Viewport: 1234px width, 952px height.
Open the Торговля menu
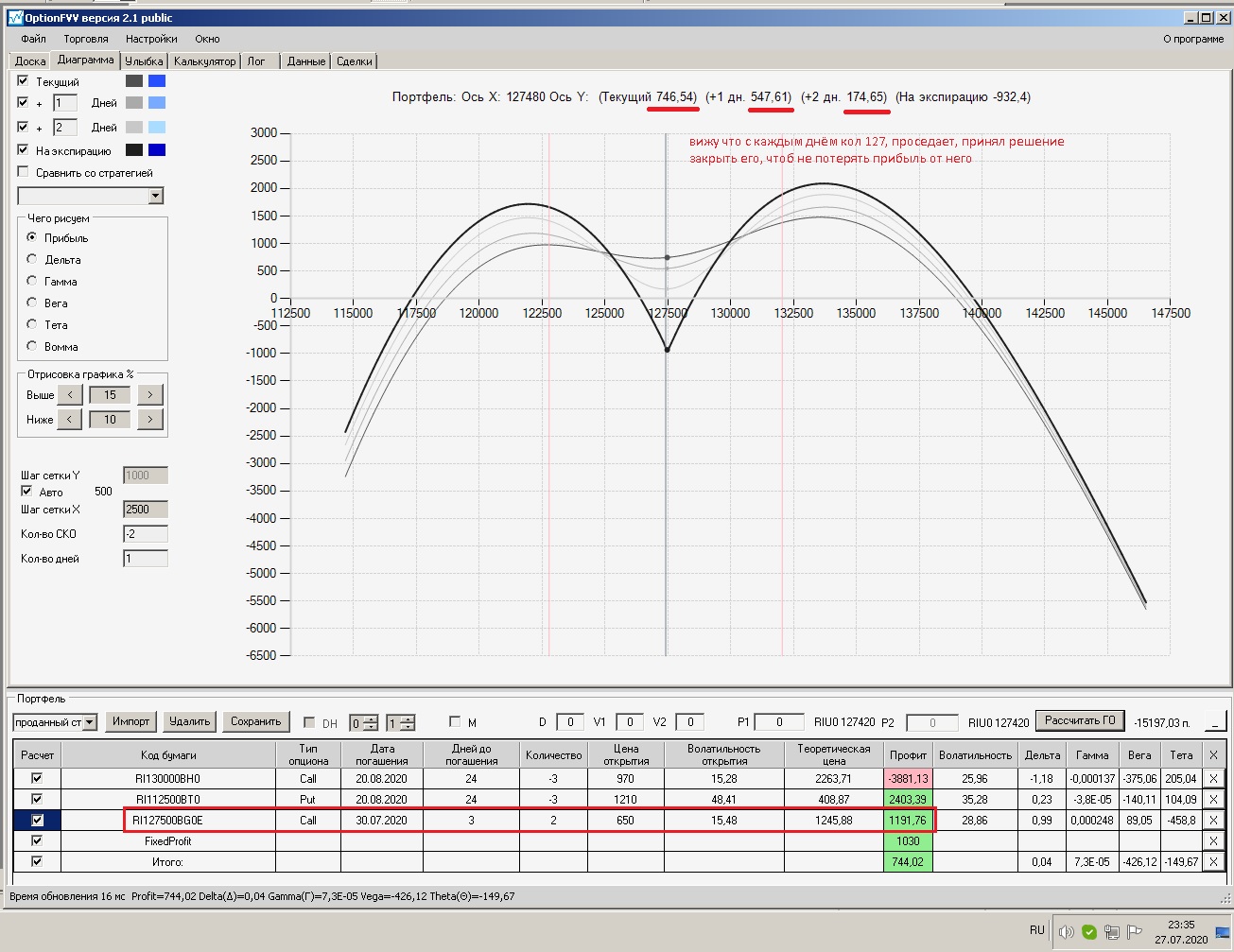[86, 39]
